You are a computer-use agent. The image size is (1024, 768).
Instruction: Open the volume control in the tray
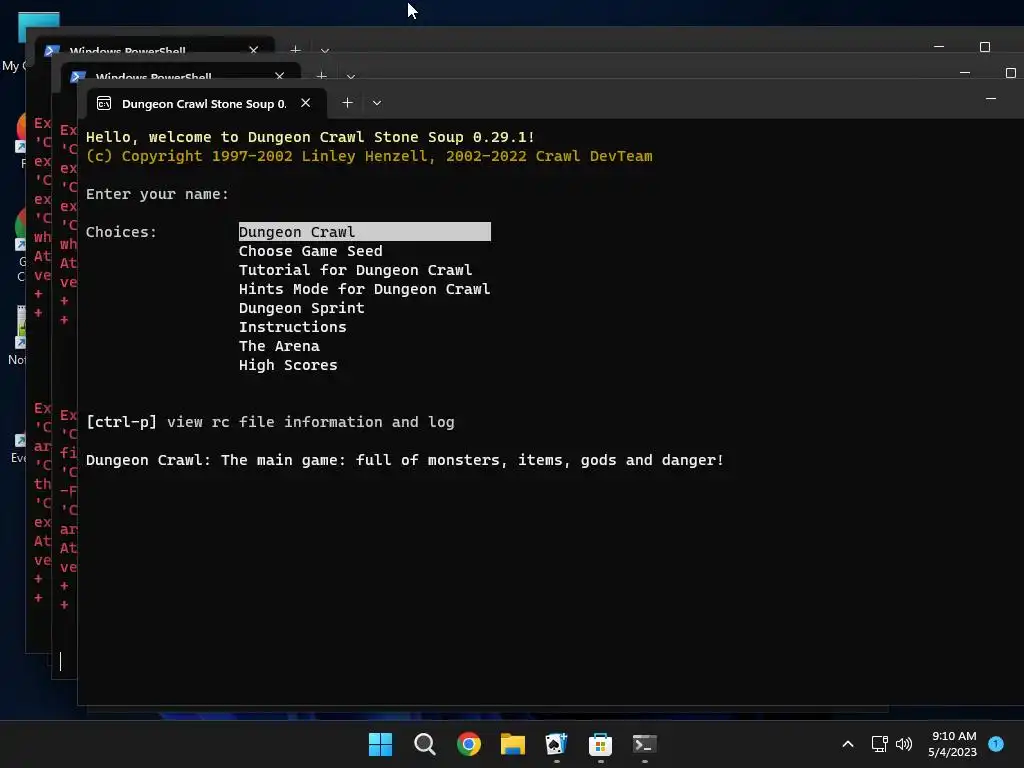pos(904,744)
